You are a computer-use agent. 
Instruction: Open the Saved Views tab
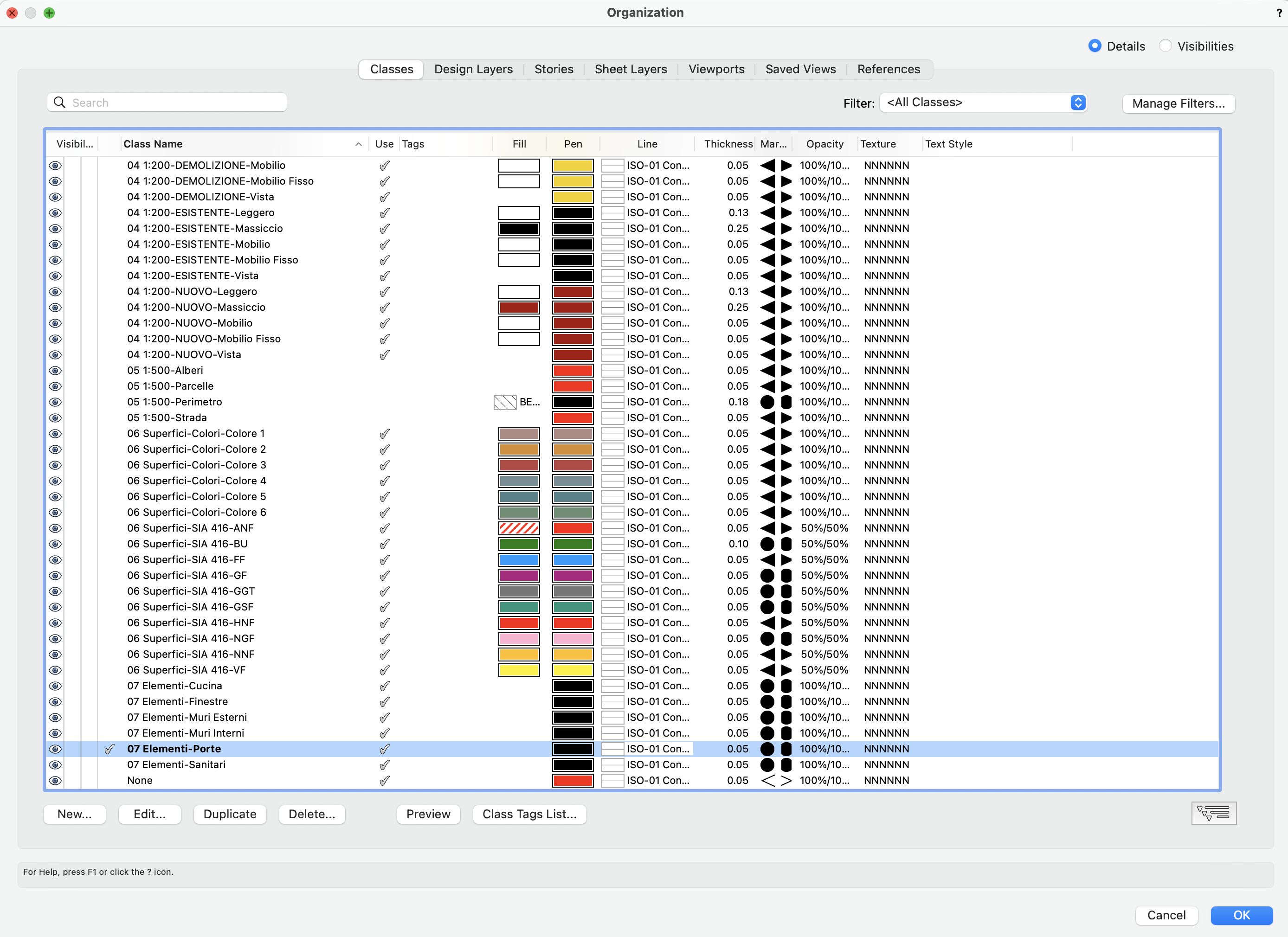click(x=800, y=69)
